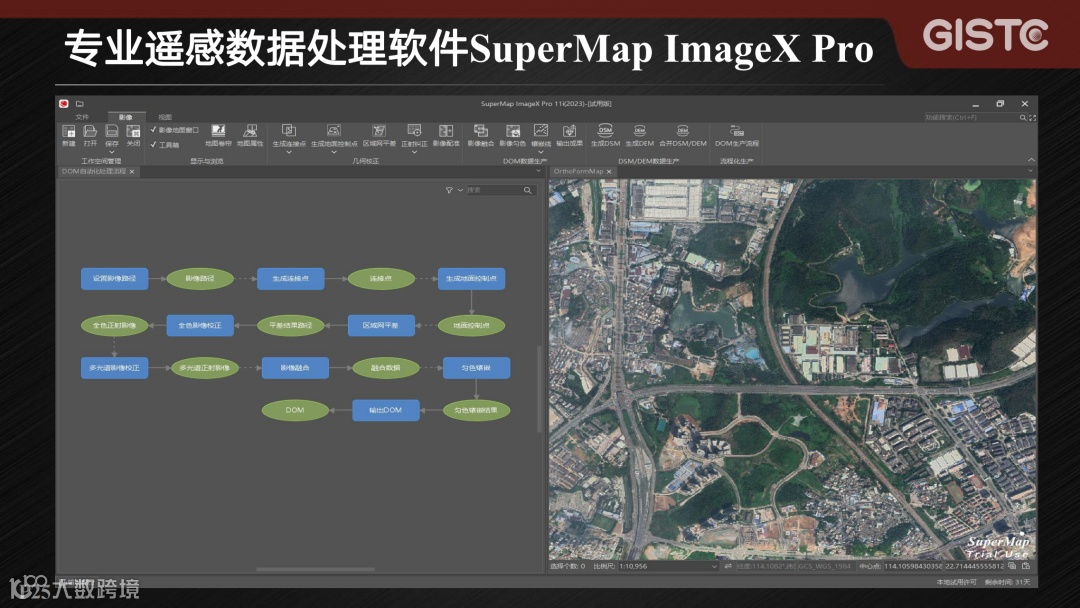Click the 生成DSM icon
This screenshot has width=1080, height=608.
605,130
